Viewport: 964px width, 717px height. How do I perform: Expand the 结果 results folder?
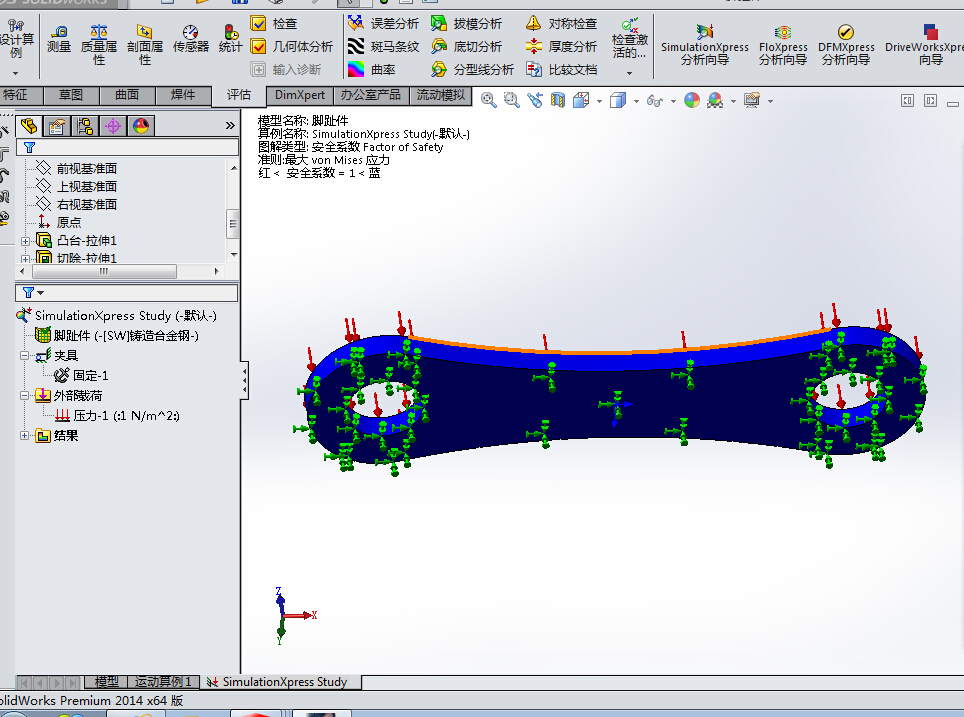[25, 435]
